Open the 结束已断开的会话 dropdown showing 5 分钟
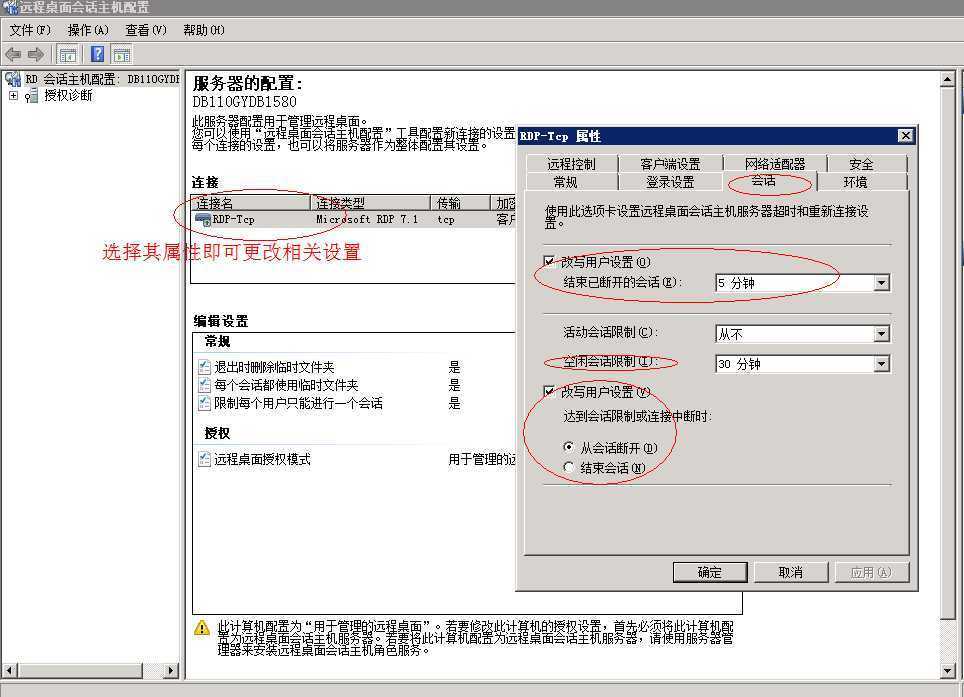 coord(882,283)
